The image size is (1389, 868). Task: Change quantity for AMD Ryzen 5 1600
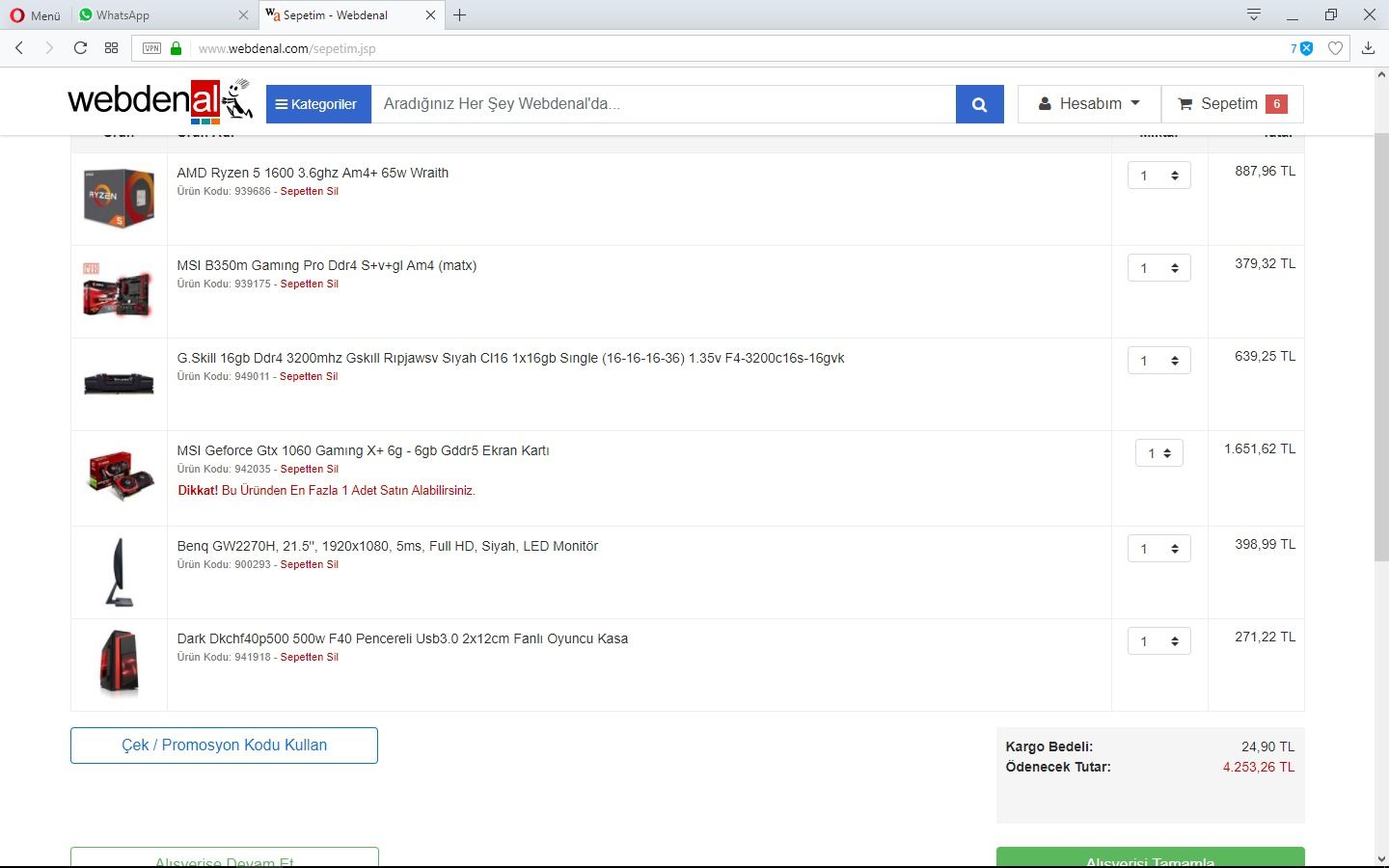1159,176
